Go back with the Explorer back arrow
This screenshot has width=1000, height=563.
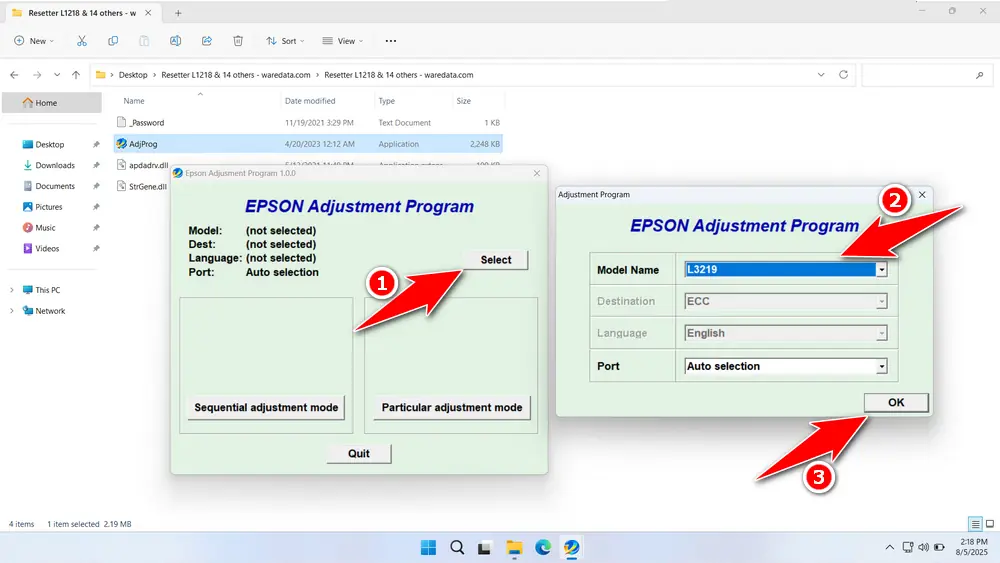pos(14,75)
